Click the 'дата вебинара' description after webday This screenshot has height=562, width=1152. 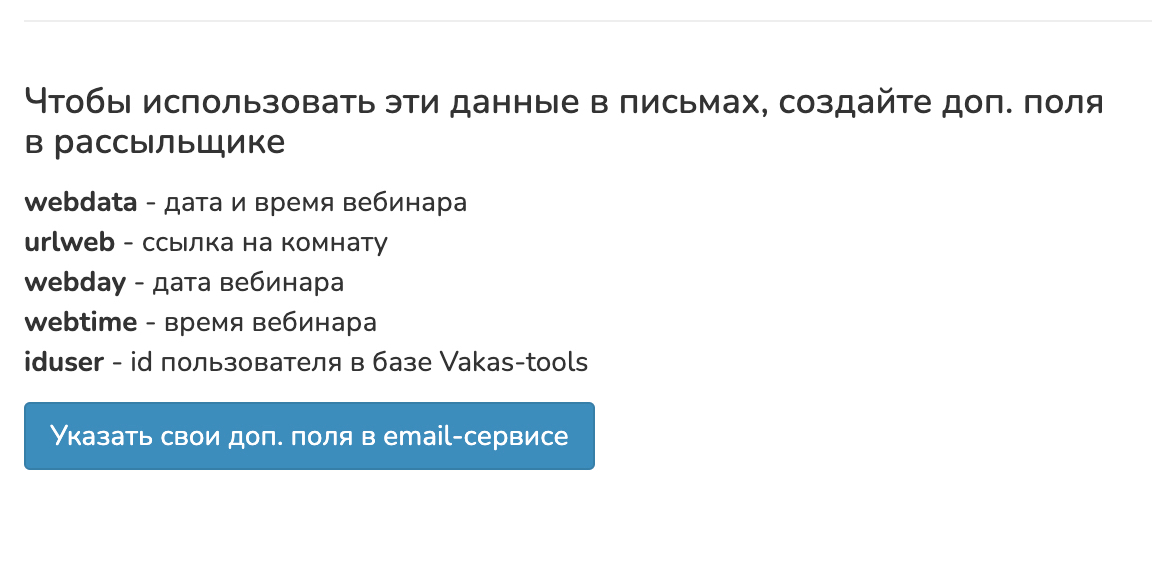(247, 282)
